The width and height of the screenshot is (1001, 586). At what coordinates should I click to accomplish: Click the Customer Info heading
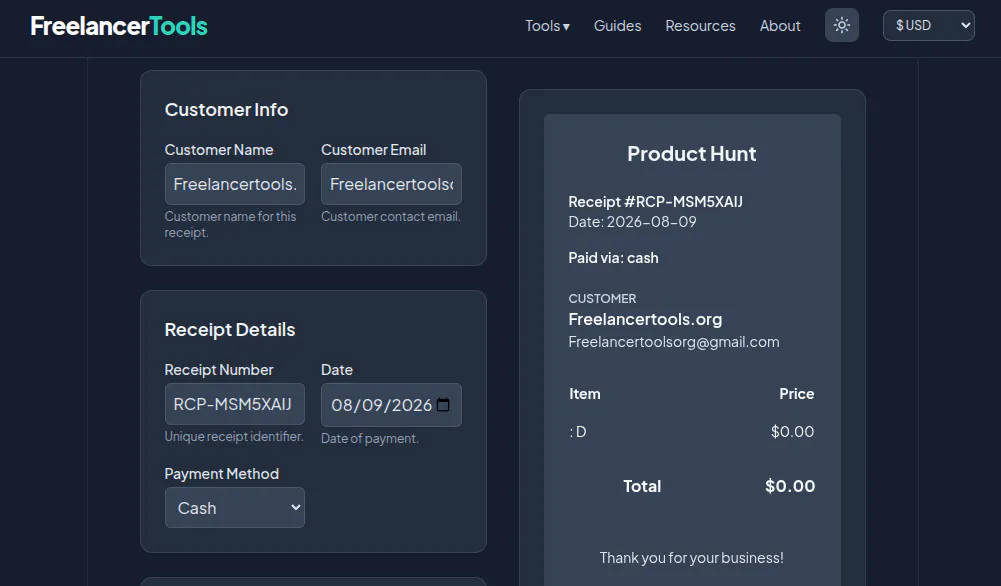[x=226, y=110]
